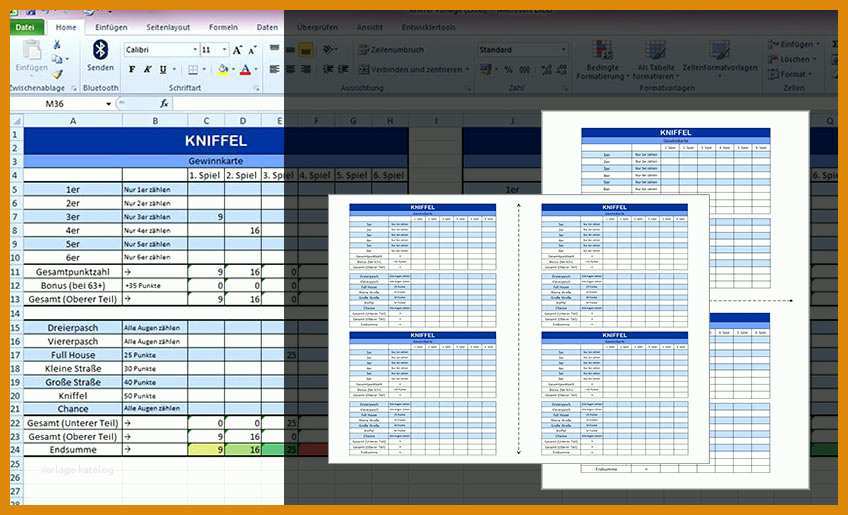The height and width of the screenshot is (515, 848).
Task: Increase font size with large A icon
Action: click(x=237, y=50)
